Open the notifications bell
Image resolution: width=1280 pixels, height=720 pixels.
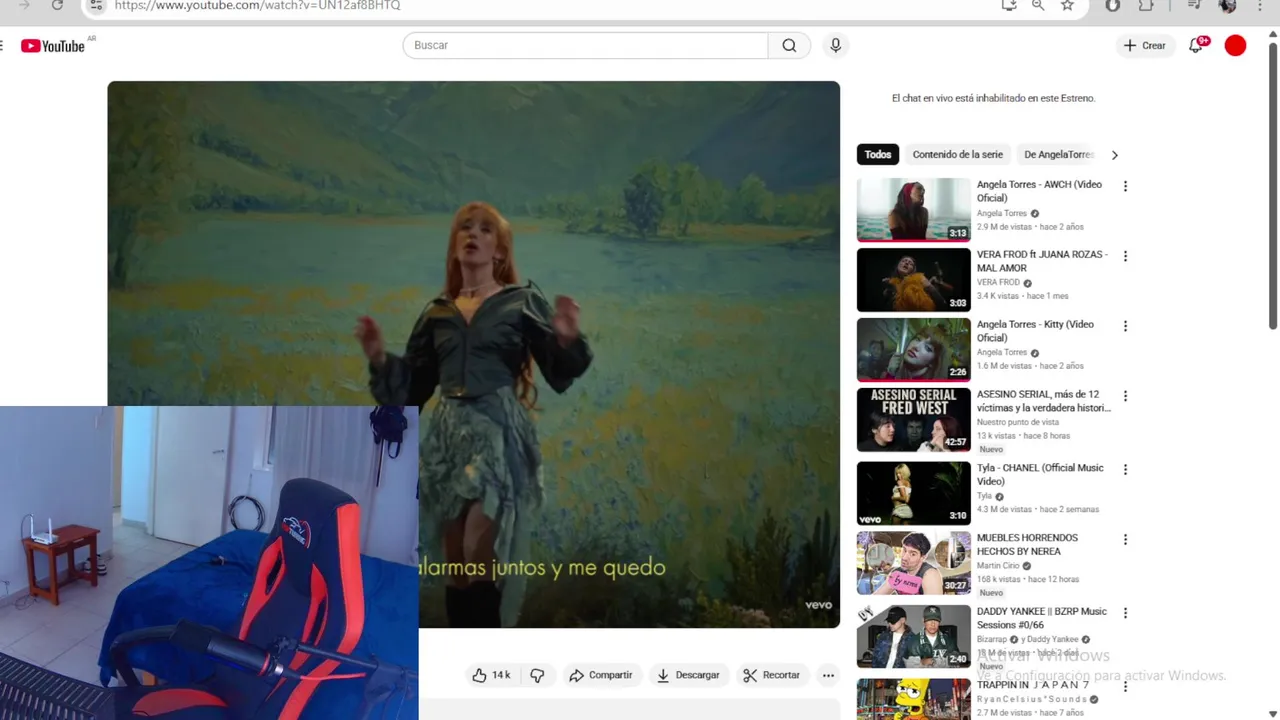point(1196,45)
